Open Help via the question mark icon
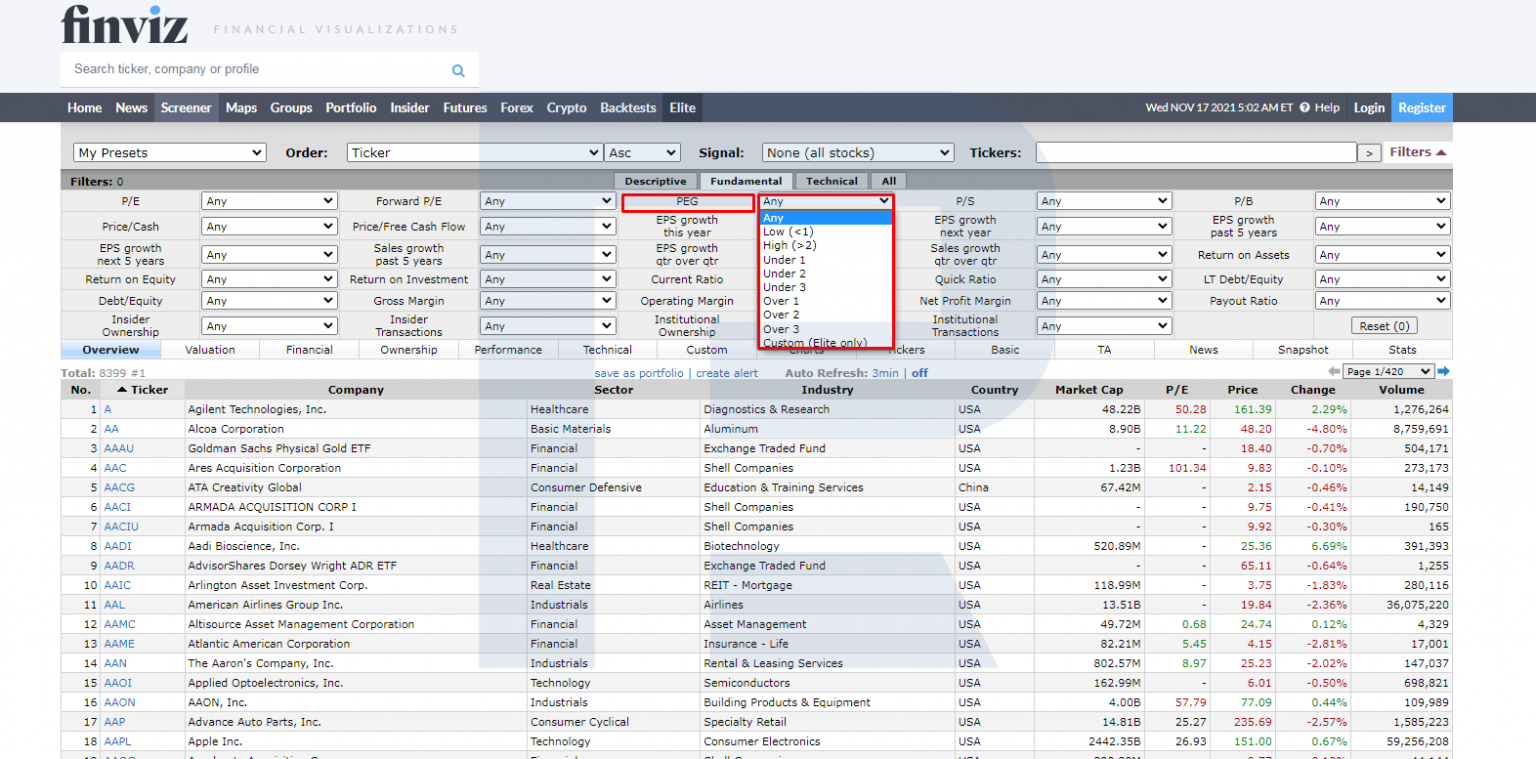The width and height of the screenshot is (1536, 759). coord(1306,107)
